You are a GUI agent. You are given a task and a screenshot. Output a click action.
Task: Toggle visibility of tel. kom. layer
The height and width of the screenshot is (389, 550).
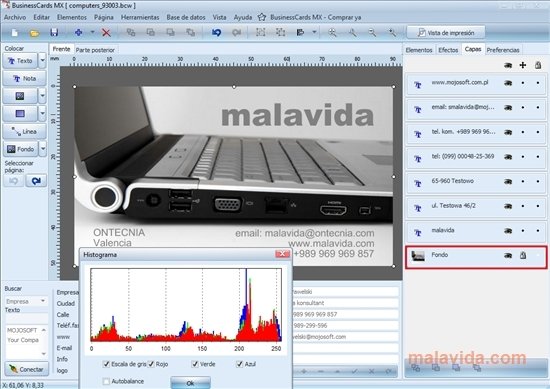(508, 132)
